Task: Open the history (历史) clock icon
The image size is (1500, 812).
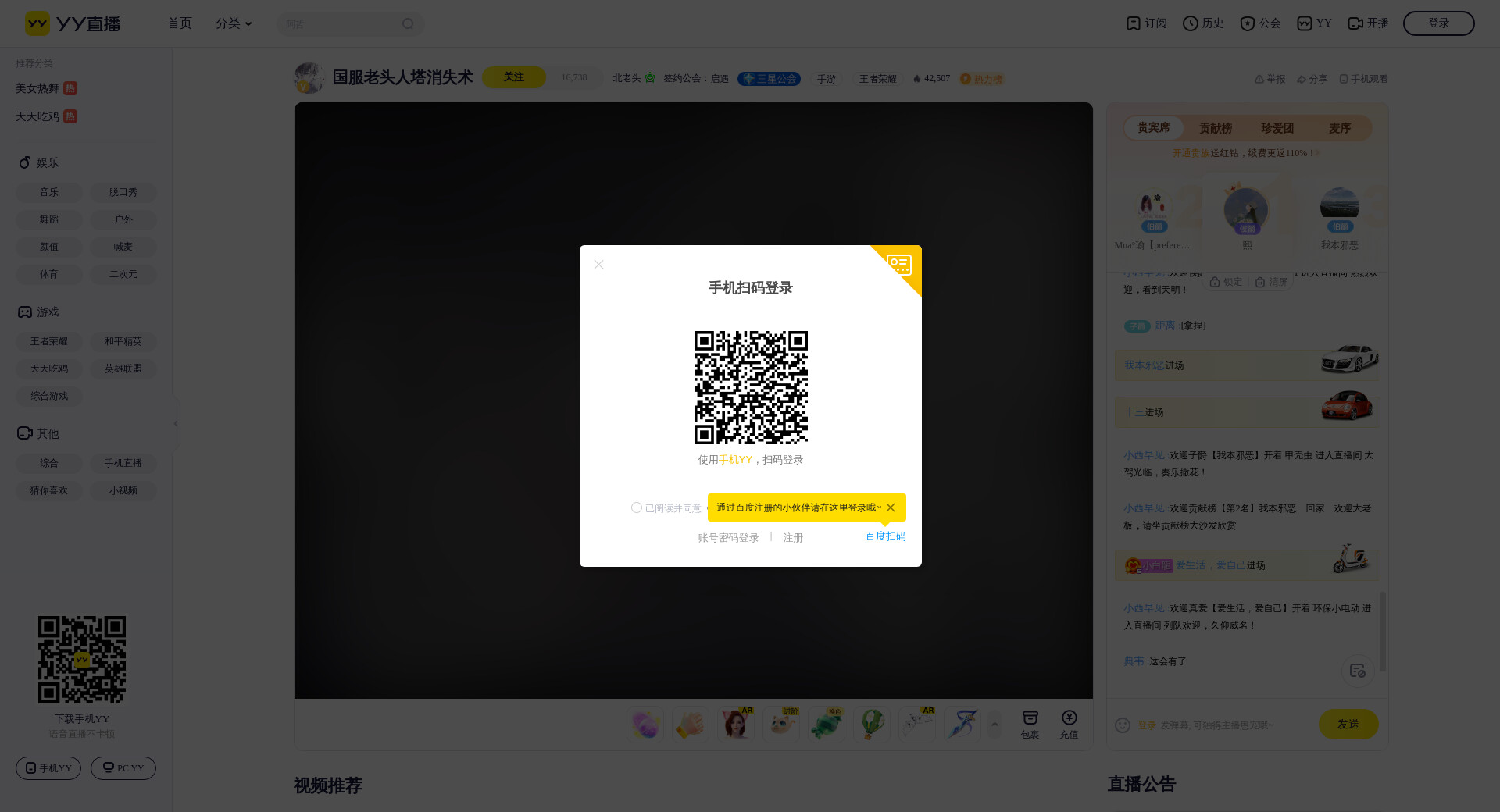Action: [1190, 23]
